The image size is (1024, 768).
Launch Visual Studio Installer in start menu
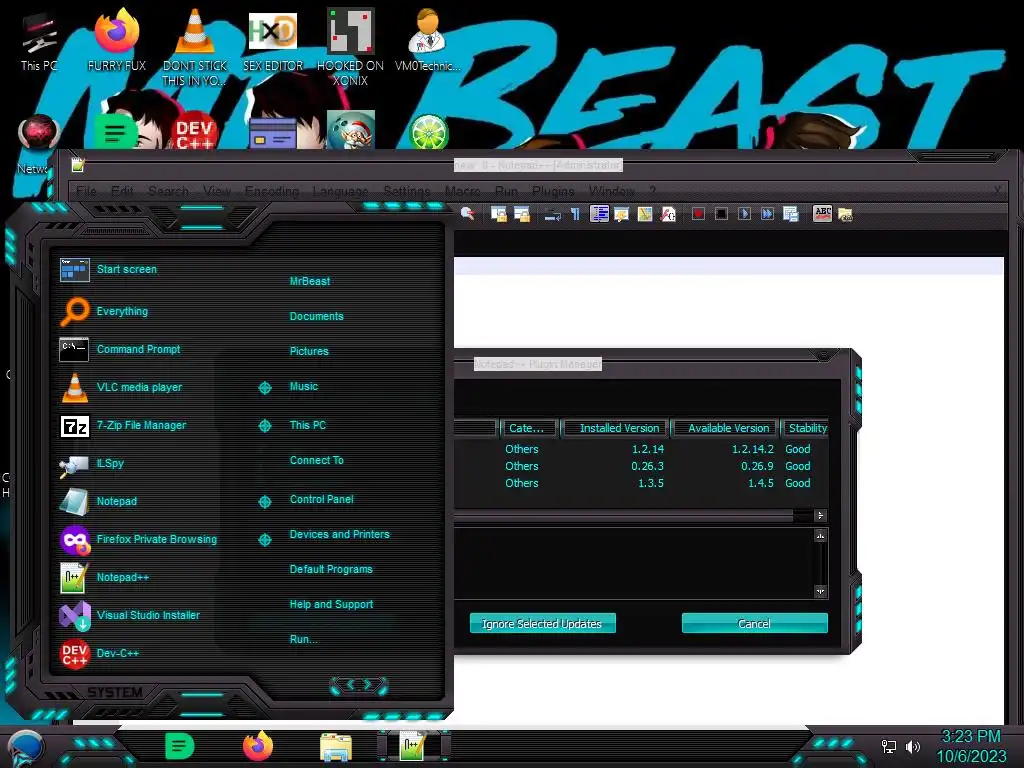coord(148,615)
